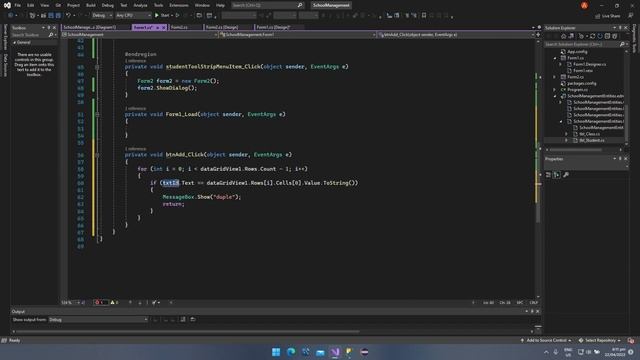Select packages.config in Solution Explorer
Screen dimensions: 640x360
582,83
